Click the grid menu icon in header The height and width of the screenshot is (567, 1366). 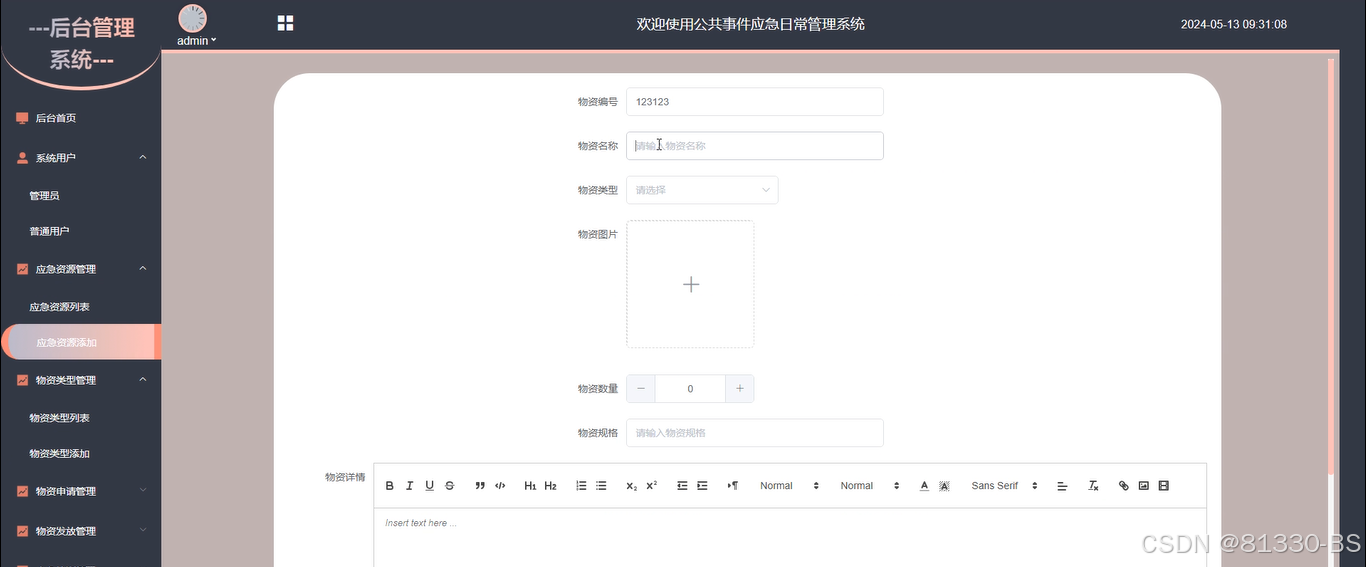285,23
